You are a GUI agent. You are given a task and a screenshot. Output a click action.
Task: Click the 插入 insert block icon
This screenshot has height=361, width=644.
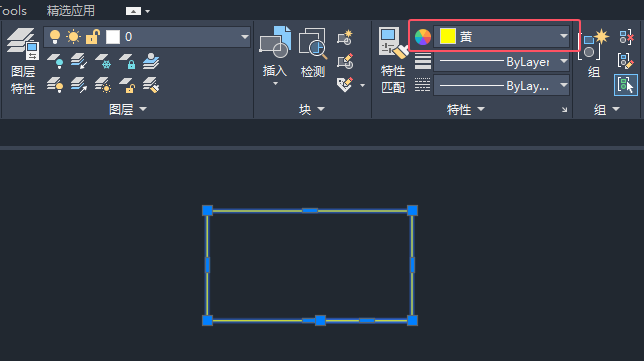(275, 43)
